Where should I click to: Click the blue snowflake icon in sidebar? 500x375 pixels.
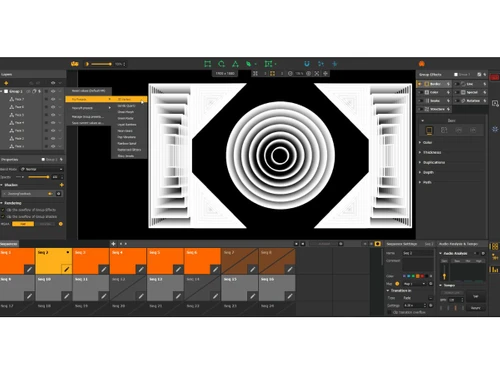(495, 129)
